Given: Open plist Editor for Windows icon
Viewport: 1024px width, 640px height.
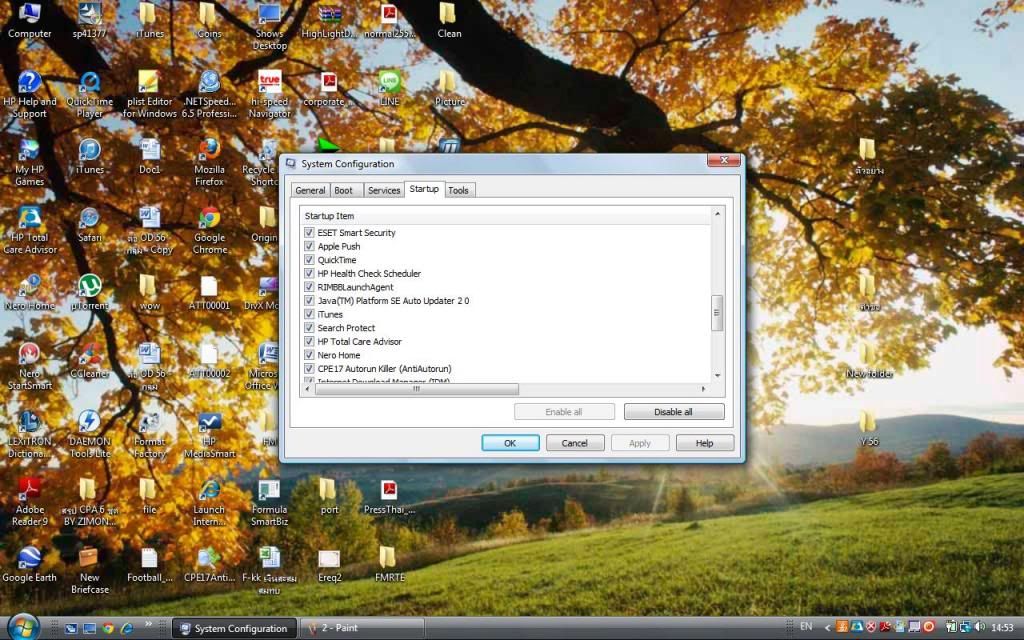Looking at the screenshot, I should pos(150,94).
